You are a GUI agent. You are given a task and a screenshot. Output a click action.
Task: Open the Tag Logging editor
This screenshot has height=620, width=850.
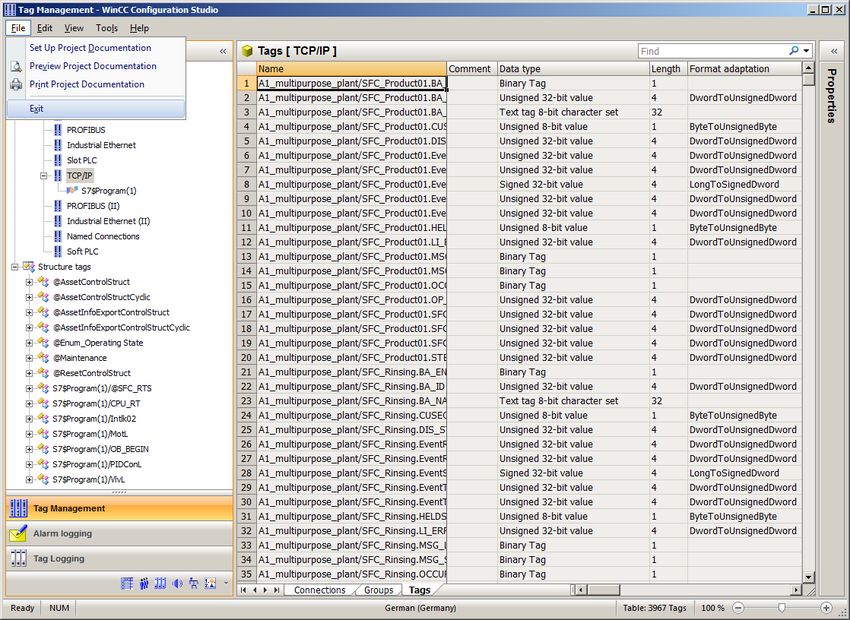point(119,558)
